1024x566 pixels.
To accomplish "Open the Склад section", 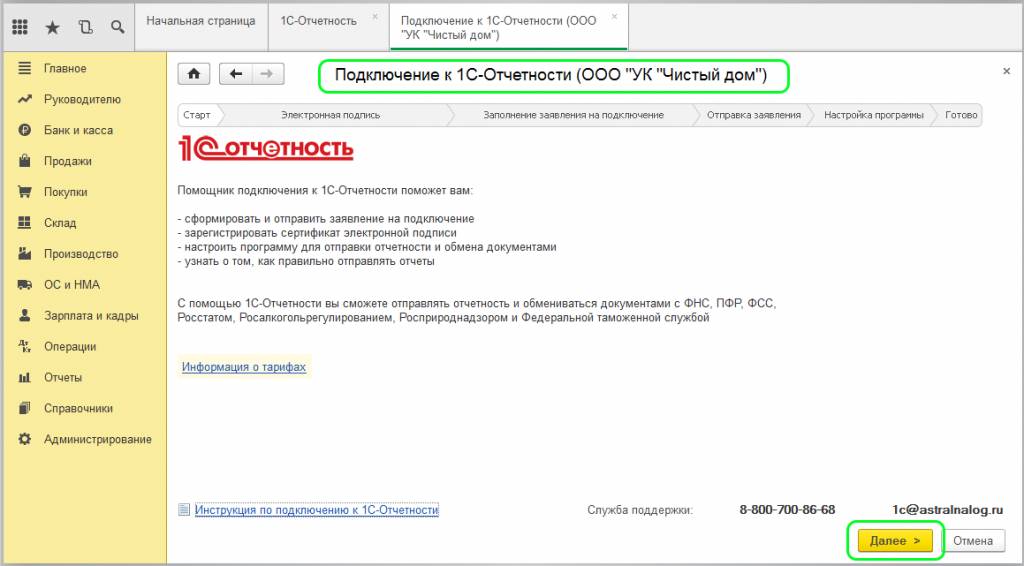I will (60, 223).
